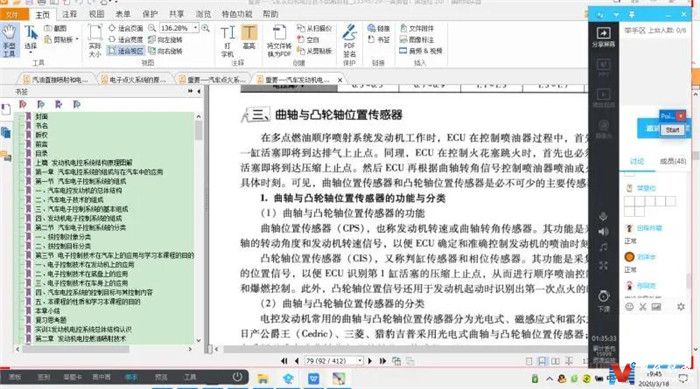Toggle Fit Page (适合页面) view mode
This screenshot has width=700, height=389.
point(126,28)
